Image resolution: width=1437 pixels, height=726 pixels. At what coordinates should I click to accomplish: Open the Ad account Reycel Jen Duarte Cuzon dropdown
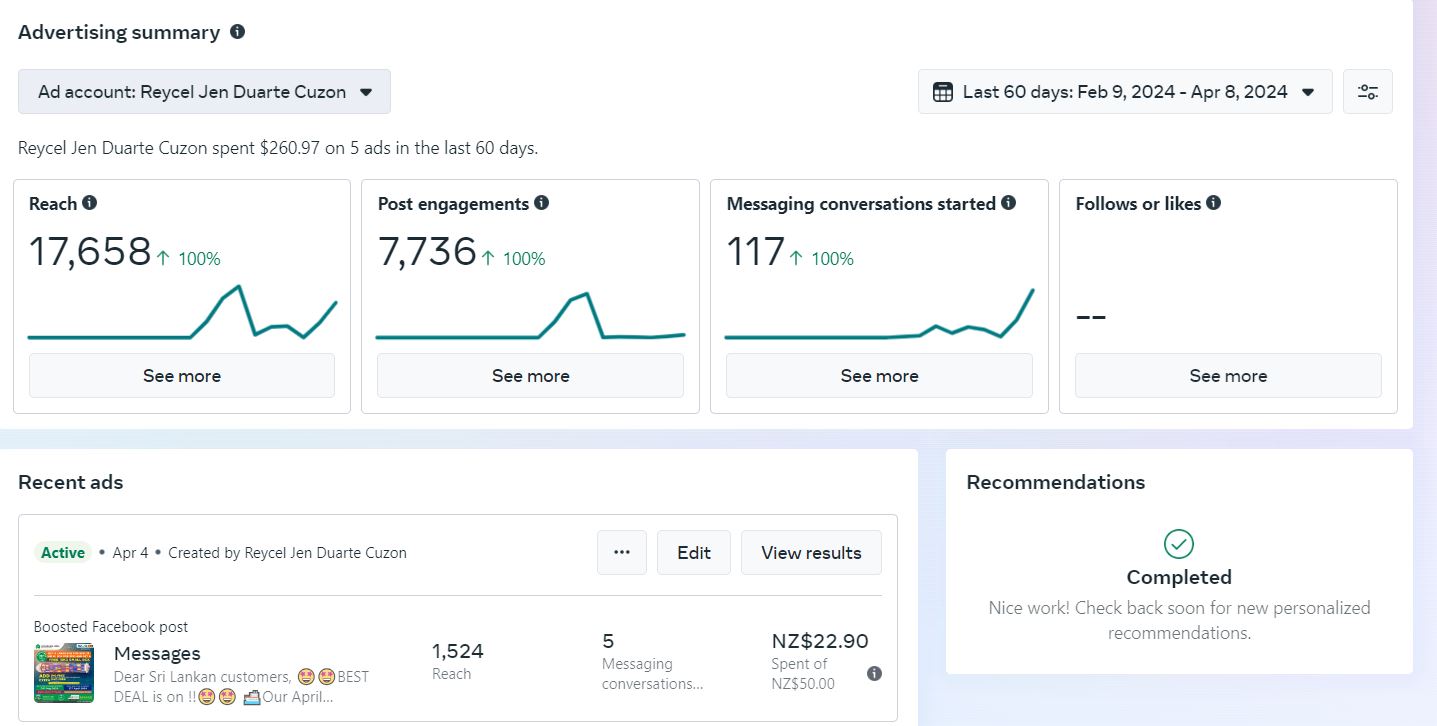204,91
